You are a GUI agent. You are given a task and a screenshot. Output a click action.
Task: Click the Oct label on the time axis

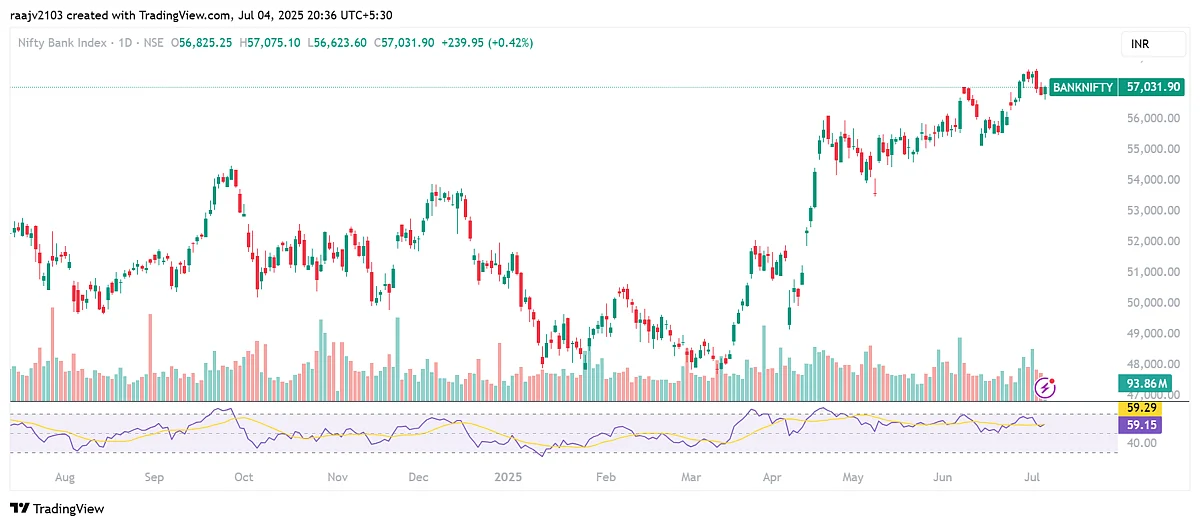(x=243, y=478)
